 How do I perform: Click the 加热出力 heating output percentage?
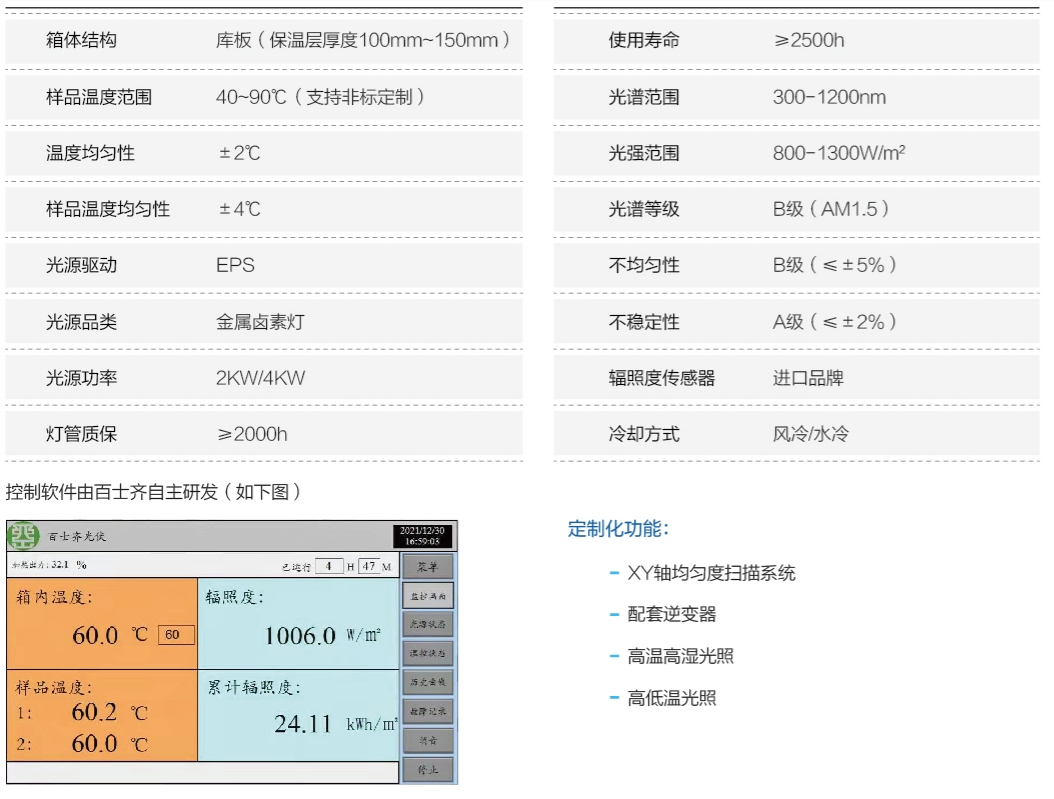click(49, 565)
